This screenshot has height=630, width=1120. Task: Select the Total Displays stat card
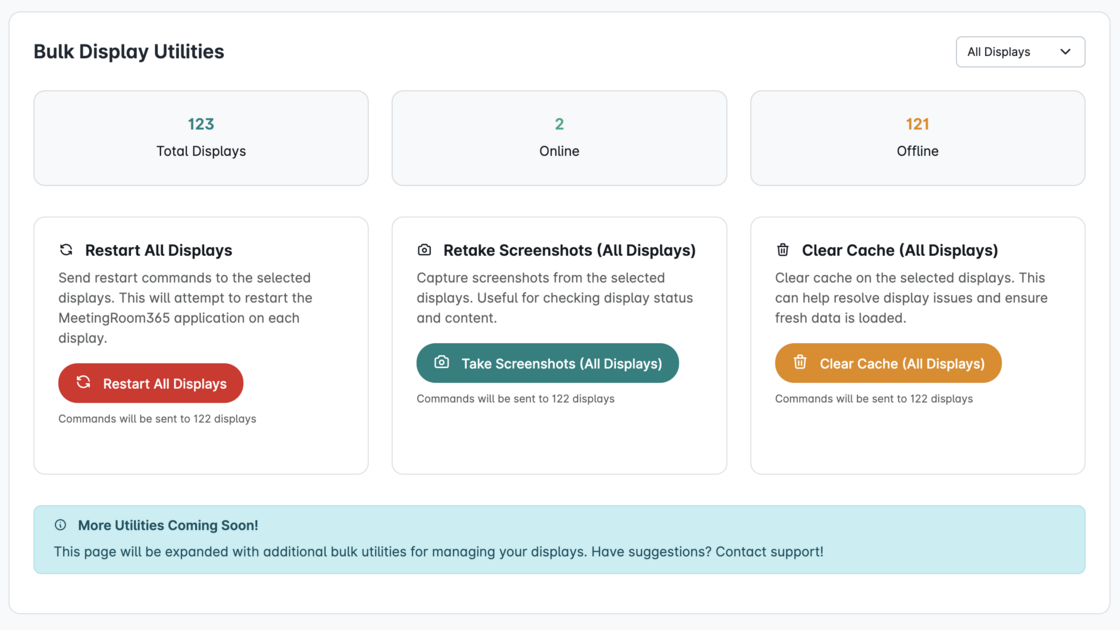(201, 138)
